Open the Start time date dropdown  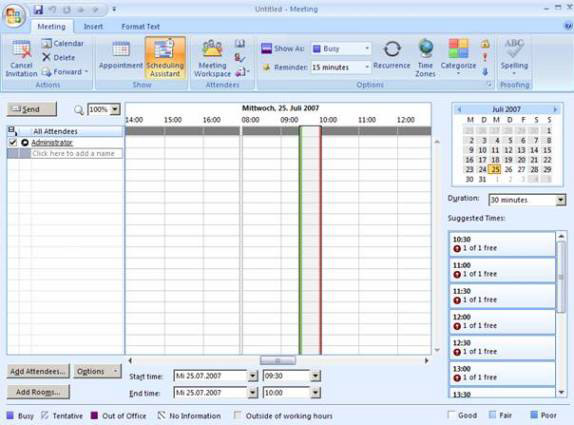[x=253, y=376]
